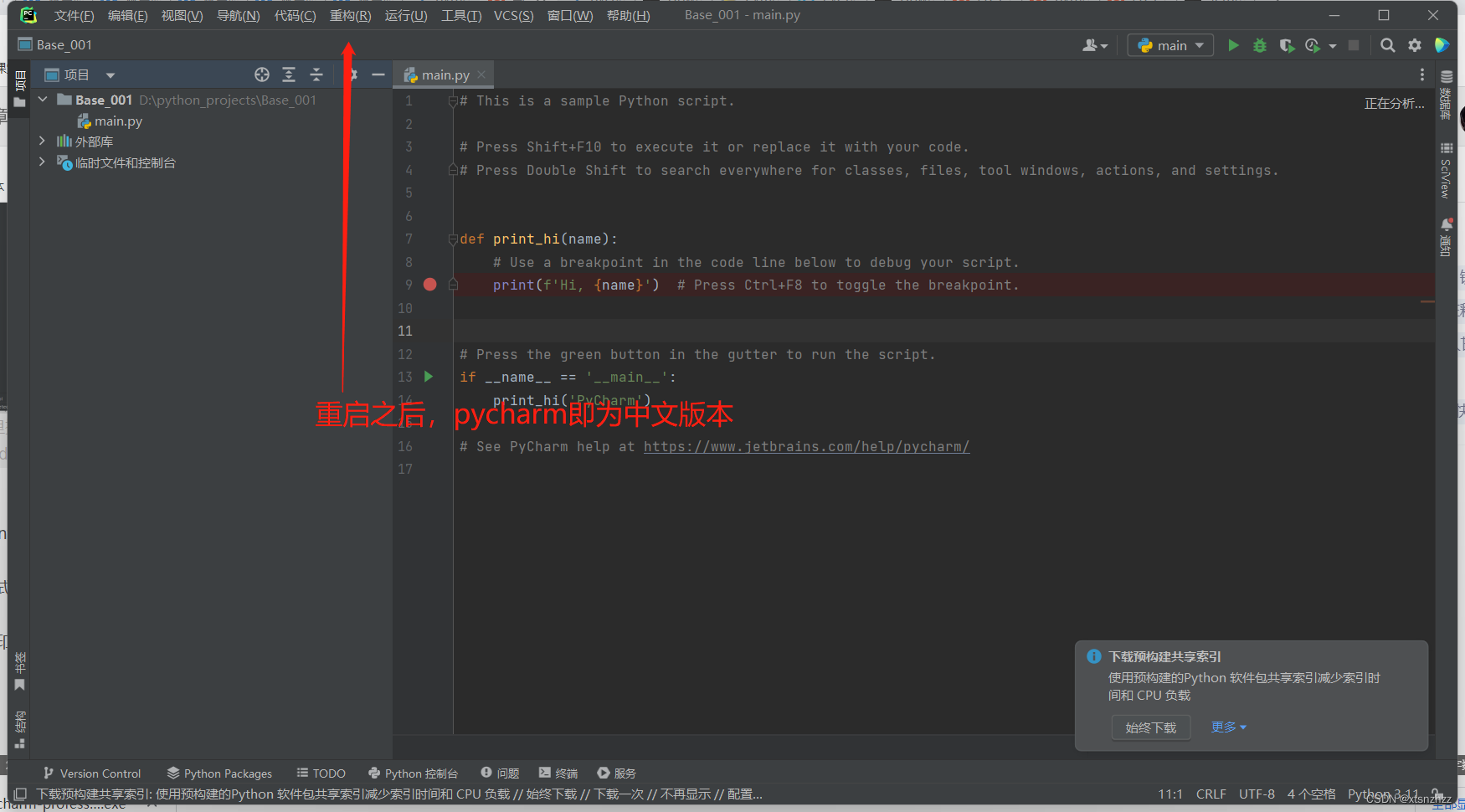Open the 工具(T) menu
Viewport: 1465px width, 812px height.
tap(462, 15)
